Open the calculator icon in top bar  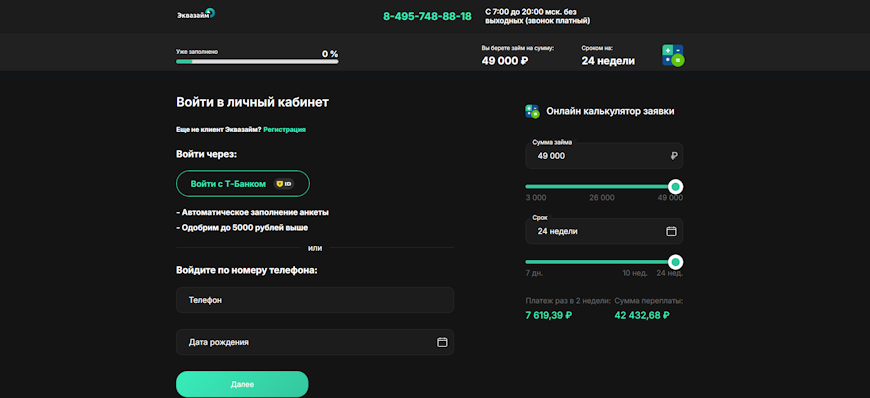click(x=673, y=56)
